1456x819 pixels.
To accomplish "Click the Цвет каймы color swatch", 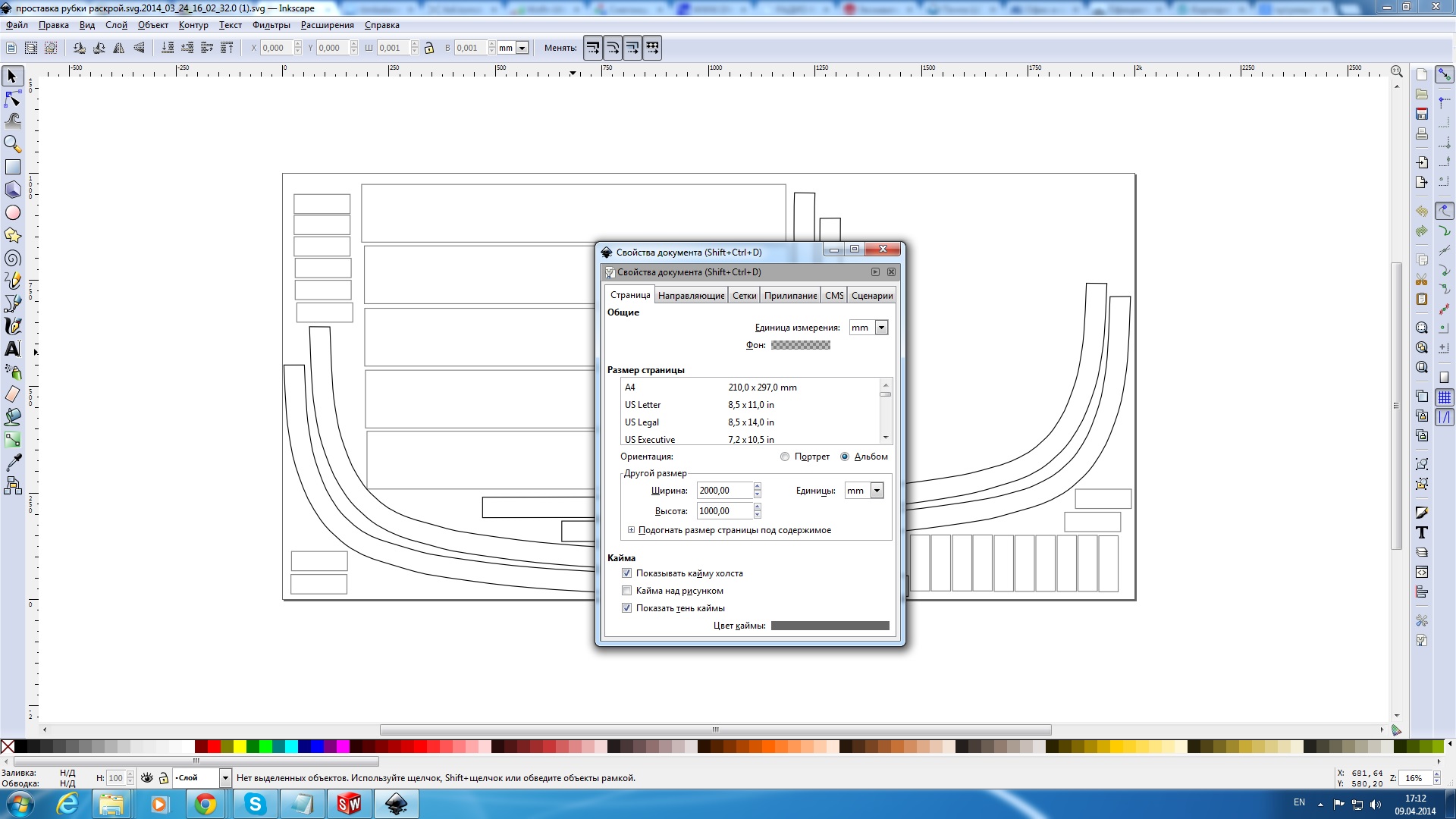I will [x=830, y=626].
